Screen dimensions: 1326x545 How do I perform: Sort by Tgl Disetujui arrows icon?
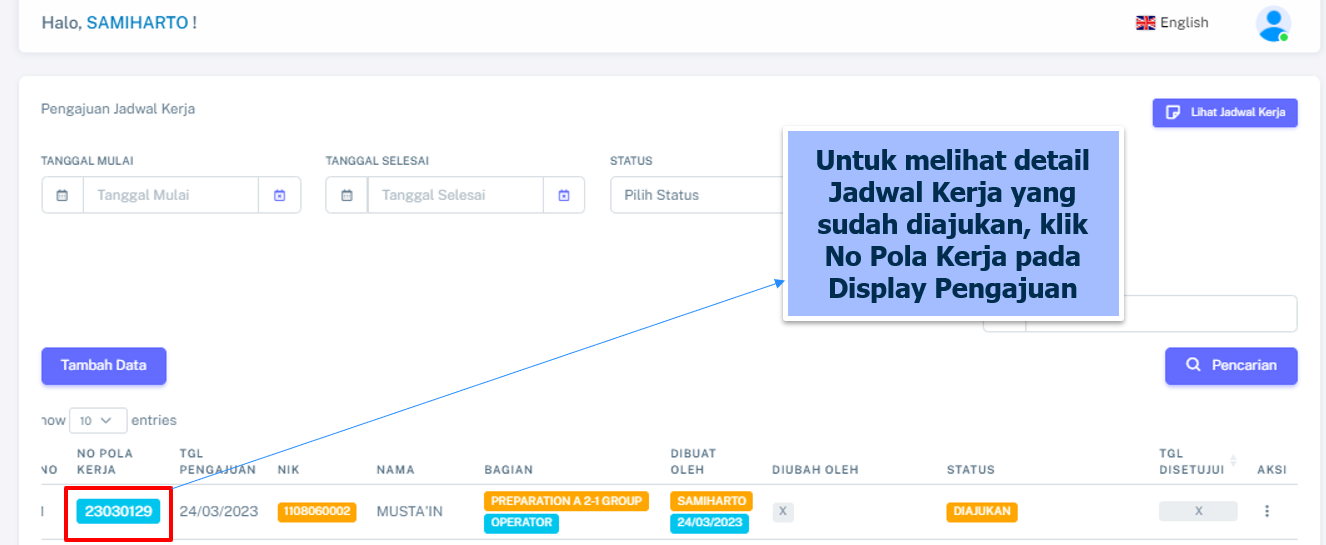point(1232,461)
